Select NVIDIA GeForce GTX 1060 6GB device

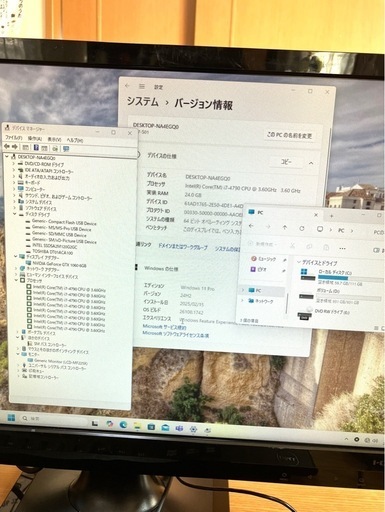[x=59, y=265]
